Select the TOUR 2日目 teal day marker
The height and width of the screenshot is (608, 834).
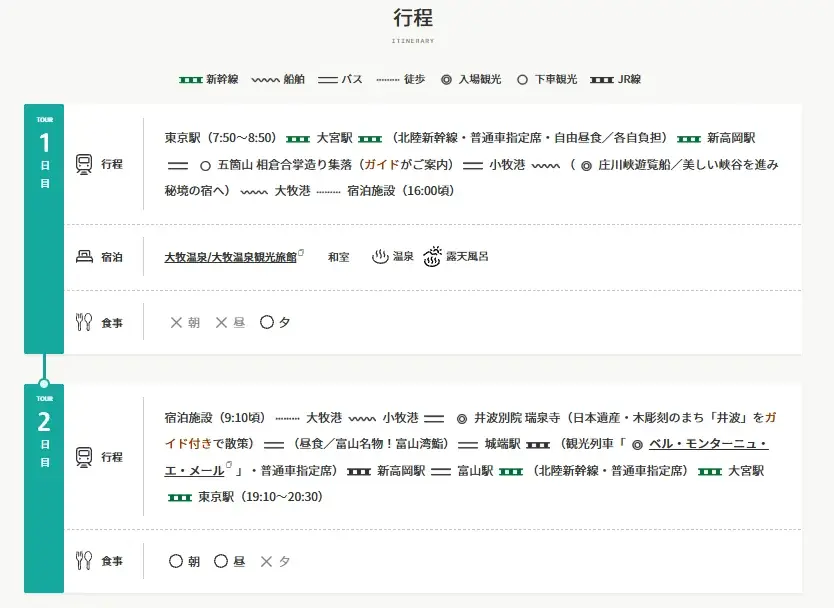[44, 488]
